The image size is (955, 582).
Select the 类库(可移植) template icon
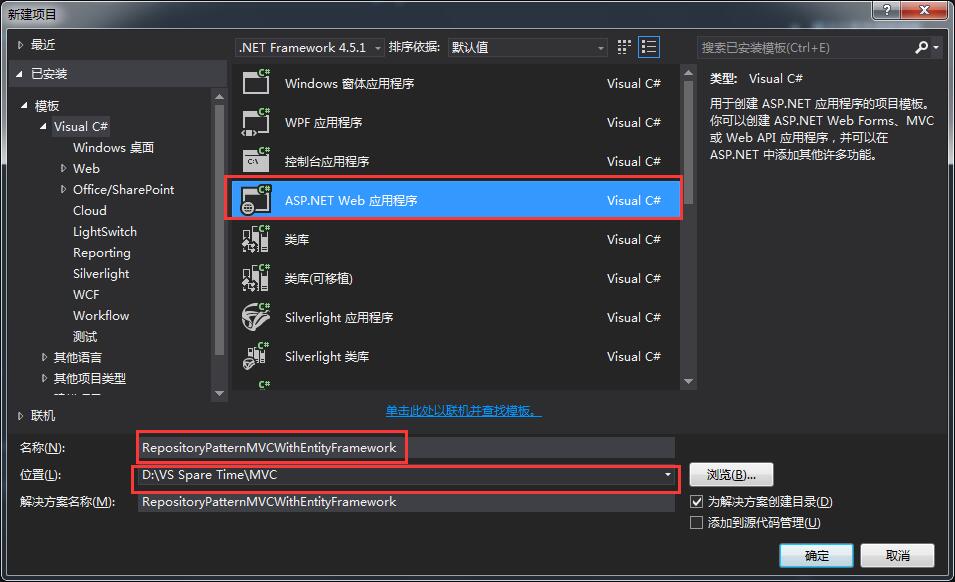tap(256, 278)
